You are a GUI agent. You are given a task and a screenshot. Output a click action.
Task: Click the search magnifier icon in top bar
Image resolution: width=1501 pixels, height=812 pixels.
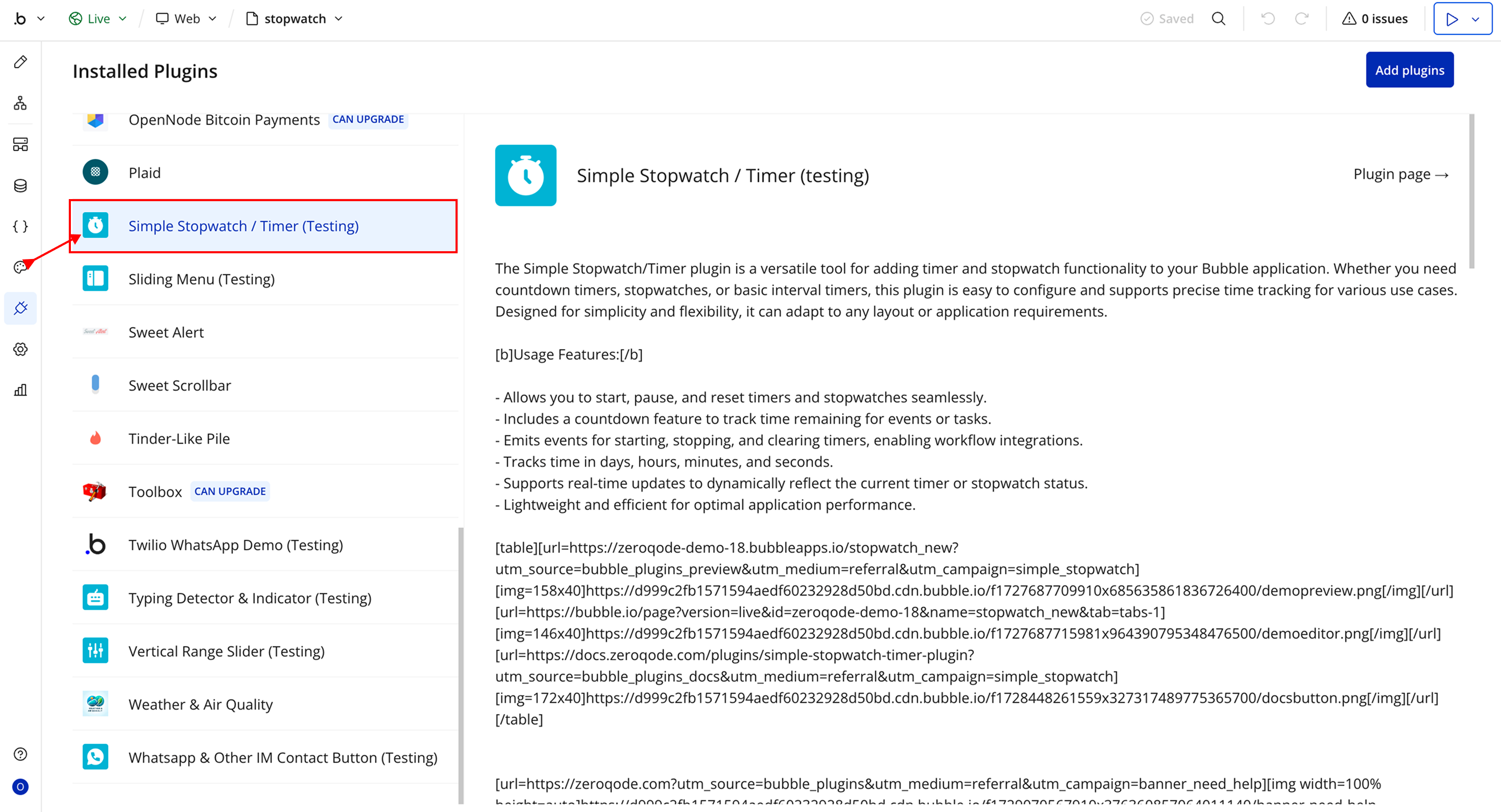pyautogui.click(x=1219, y=19)
